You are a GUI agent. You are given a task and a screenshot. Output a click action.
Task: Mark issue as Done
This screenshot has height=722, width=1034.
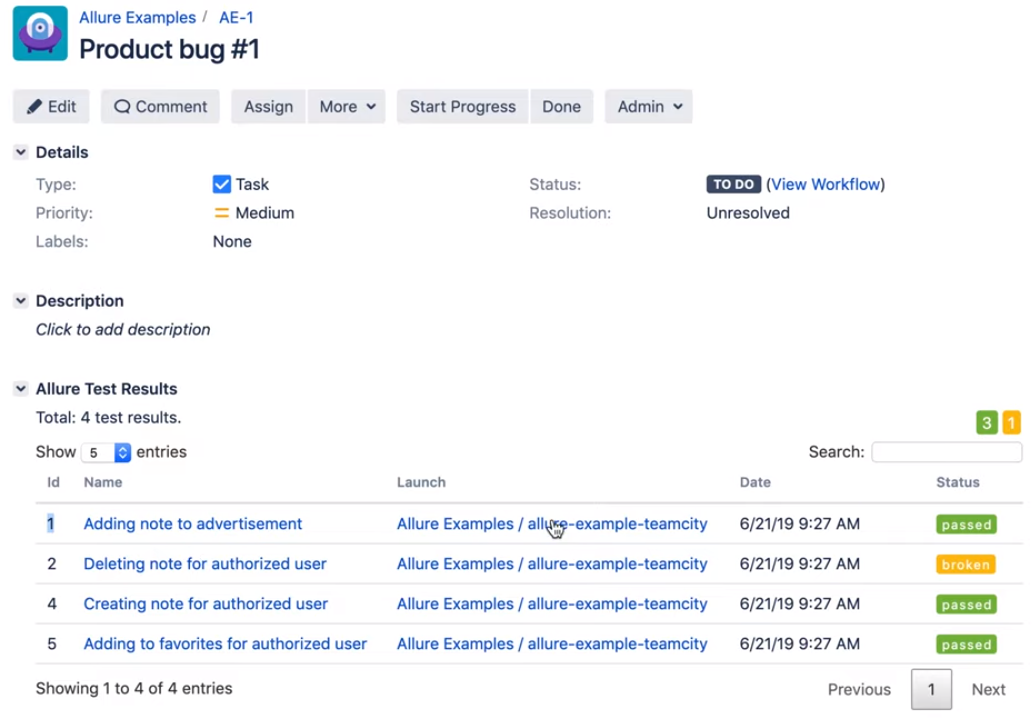(x=561, y=107)
